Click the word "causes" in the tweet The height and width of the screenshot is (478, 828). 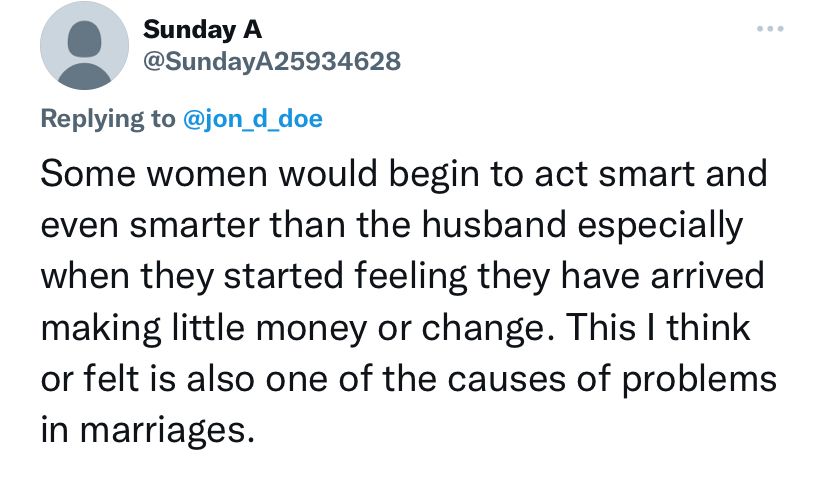click(x=506, y=380)
